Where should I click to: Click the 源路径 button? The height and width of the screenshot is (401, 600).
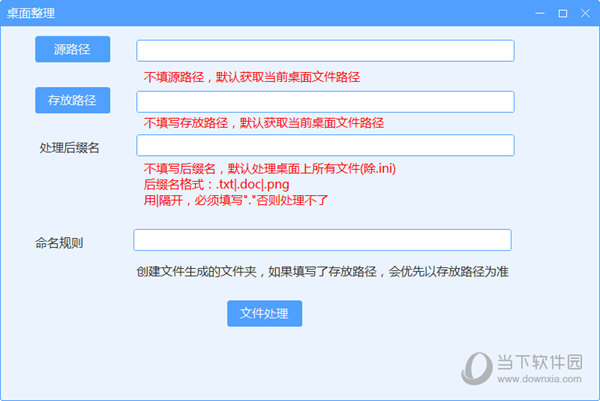pyautogui.click(x=73, y=49)
